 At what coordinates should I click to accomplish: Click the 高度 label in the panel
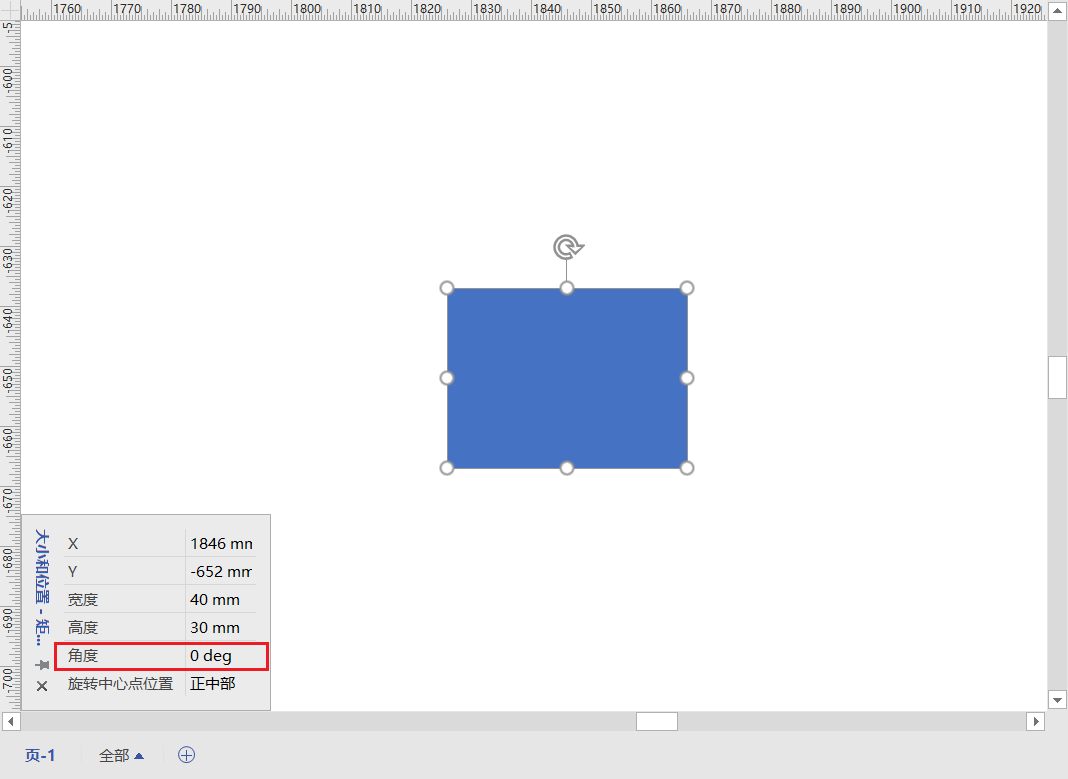(x=83, y=628)
